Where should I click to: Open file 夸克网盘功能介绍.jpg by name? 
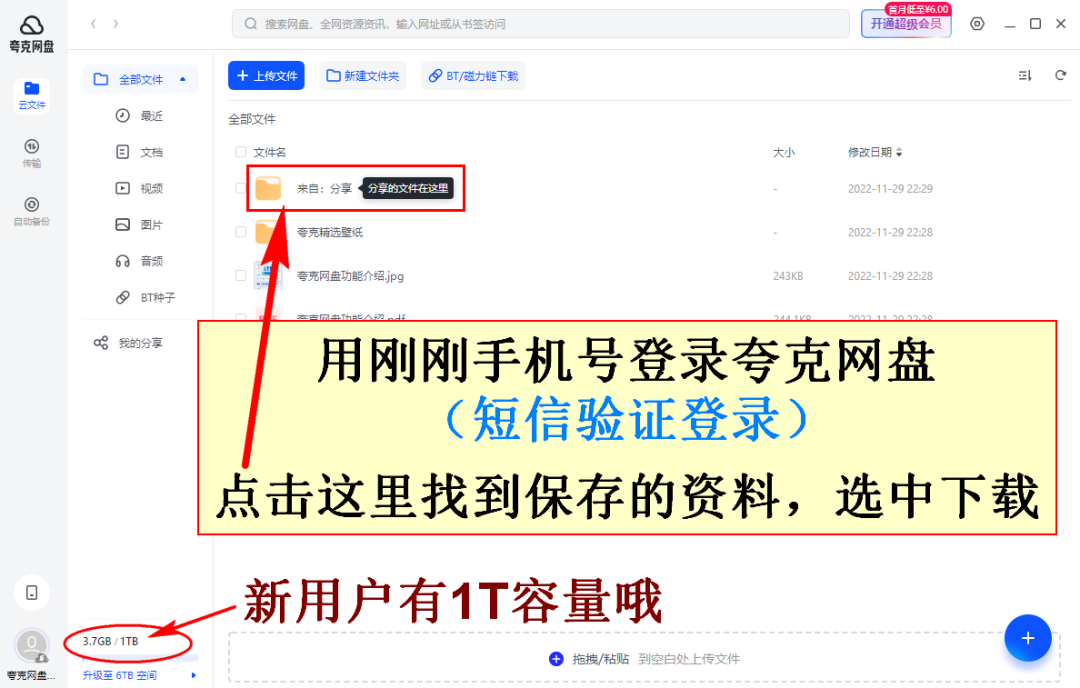pos(351,275)
